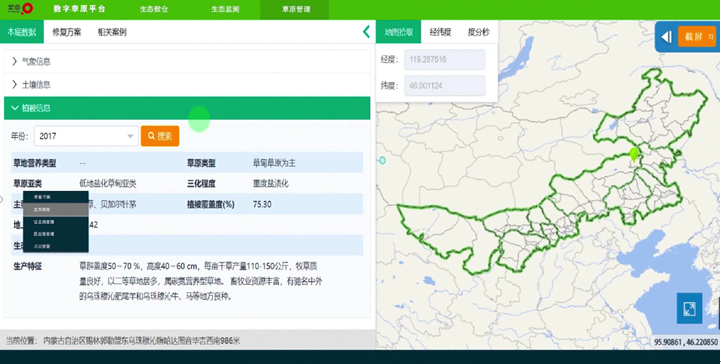Screen dimensions: 721x364
Task: Switch to the 修复方案 tab
Action: pos(67,32)
